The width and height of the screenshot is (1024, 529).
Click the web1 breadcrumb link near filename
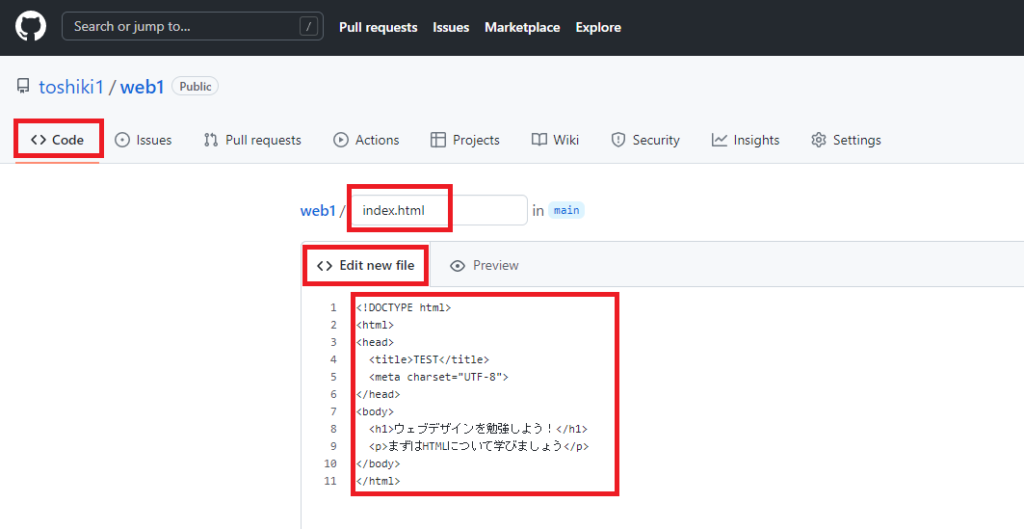pos(317,211)
